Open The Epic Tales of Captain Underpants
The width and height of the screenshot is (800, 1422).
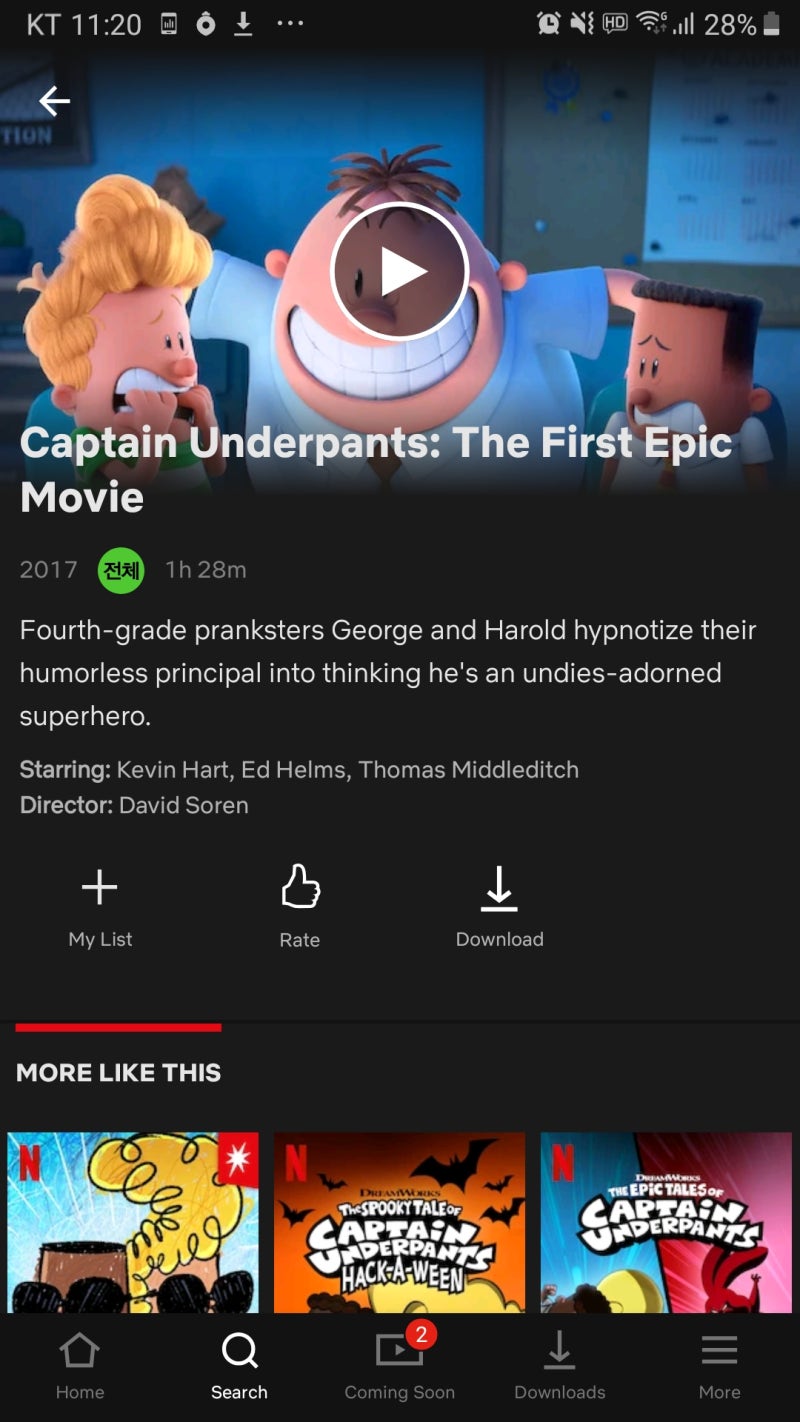pyautogui.click(x=666, y=1222)
